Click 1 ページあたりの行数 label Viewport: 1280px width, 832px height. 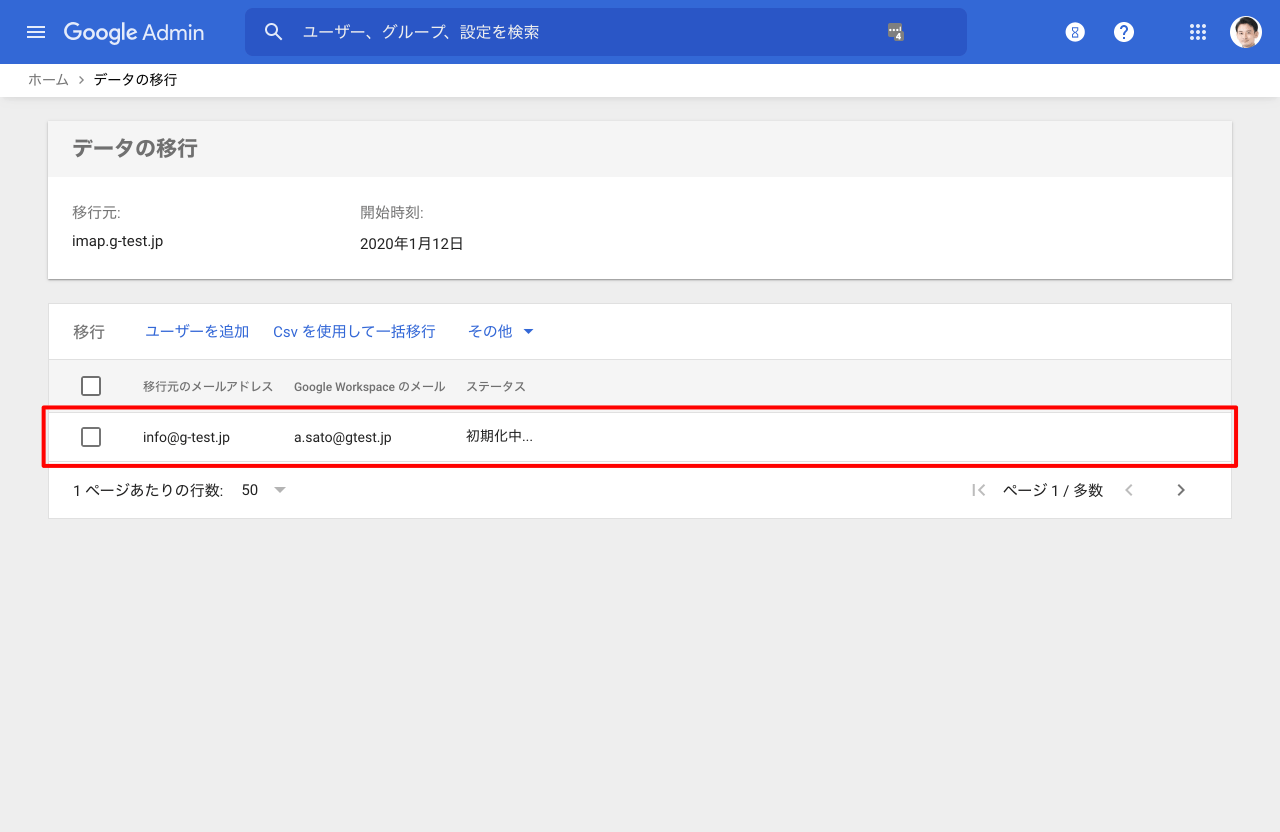(148, 490)
